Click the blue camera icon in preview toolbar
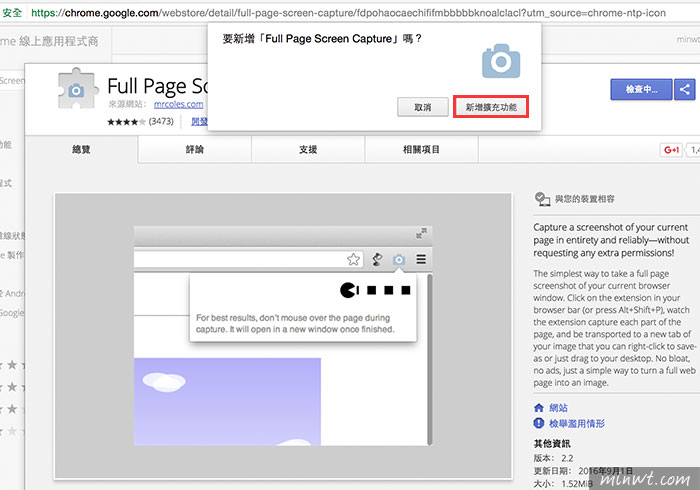The width and height of the screenshot is (700, 490). 399,259
